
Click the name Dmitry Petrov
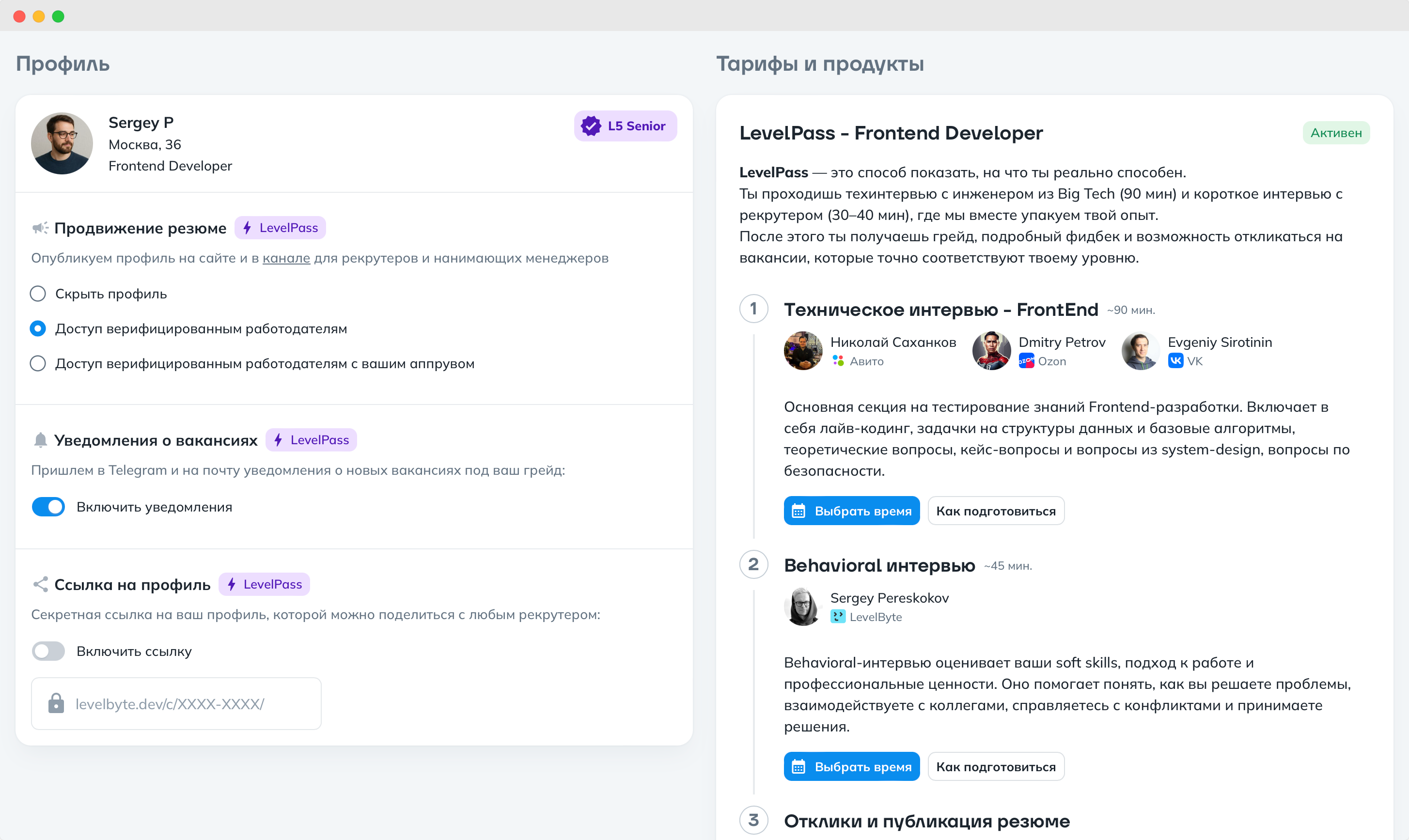click(x=1062, y=342)
